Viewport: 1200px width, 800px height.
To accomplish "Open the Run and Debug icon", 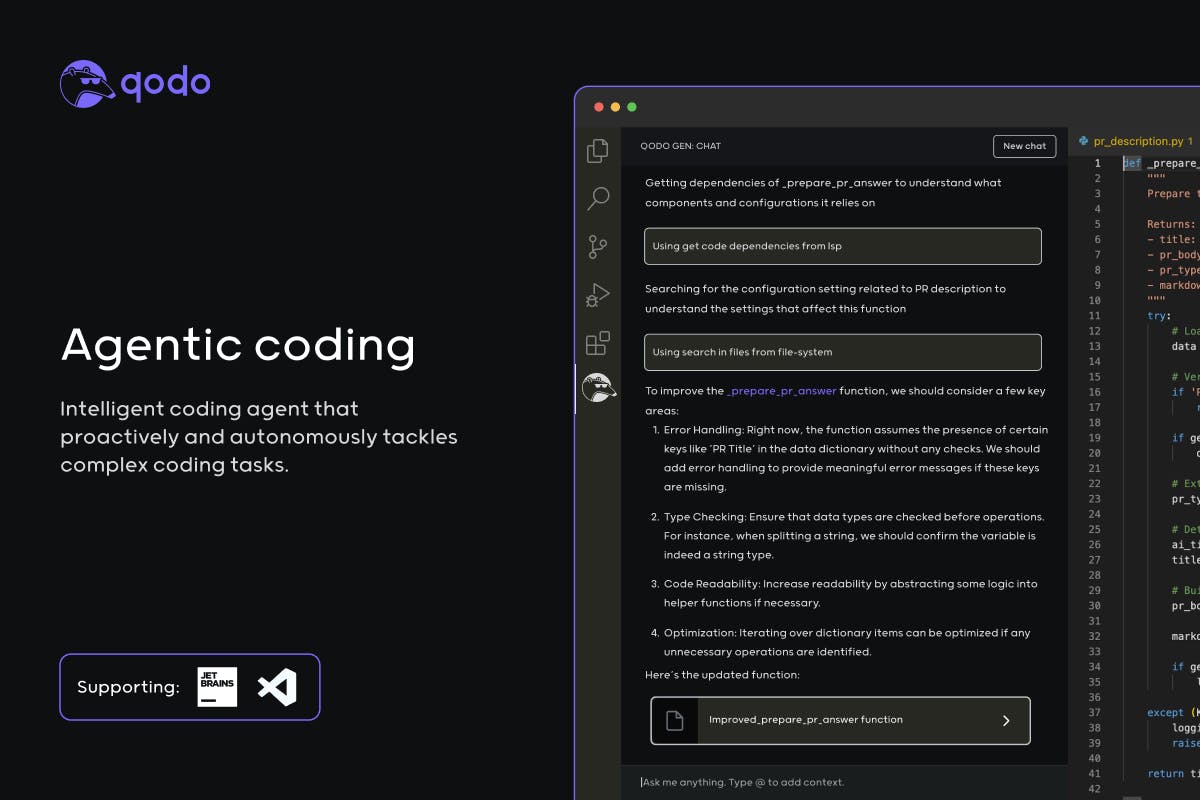I will coord(598,296).
